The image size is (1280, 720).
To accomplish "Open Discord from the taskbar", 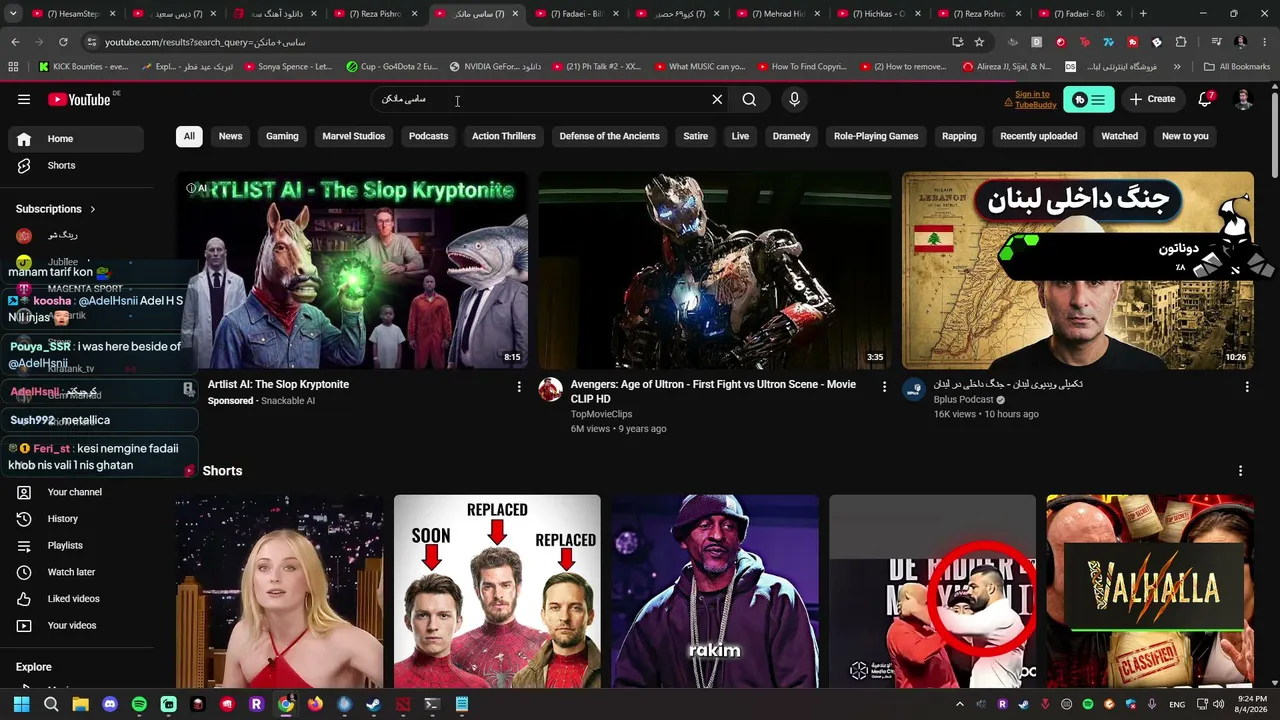I will 110,704.
